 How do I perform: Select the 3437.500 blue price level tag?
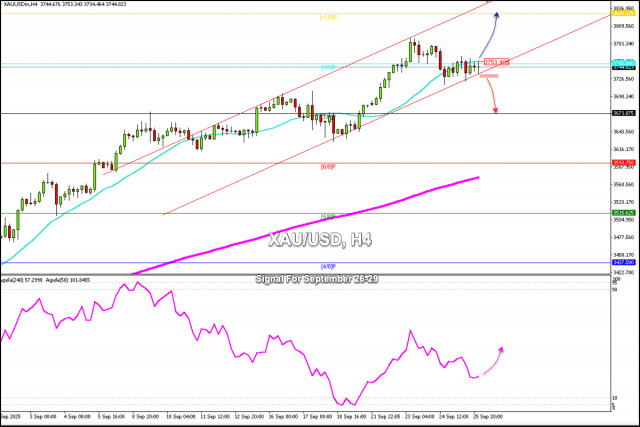coord(623,262)
